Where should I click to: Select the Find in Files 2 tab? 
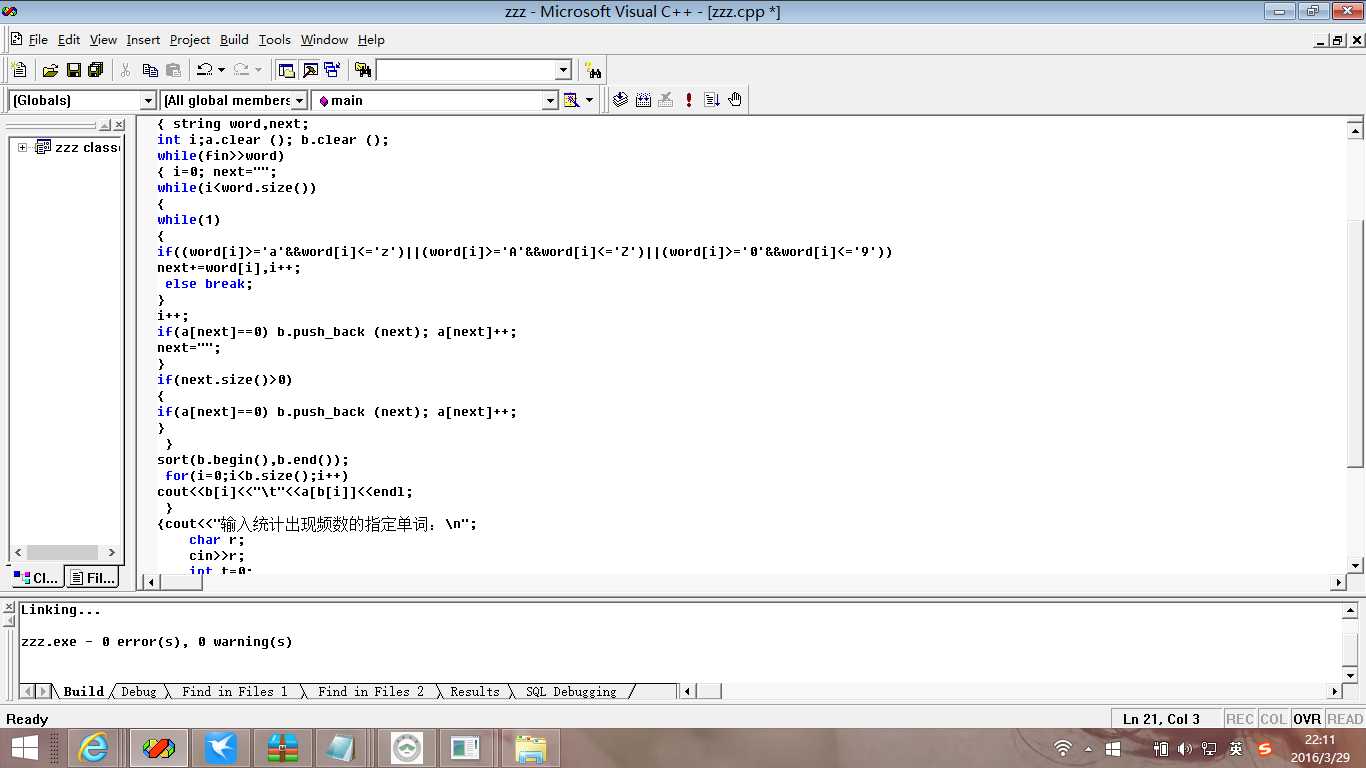[371, 691]
